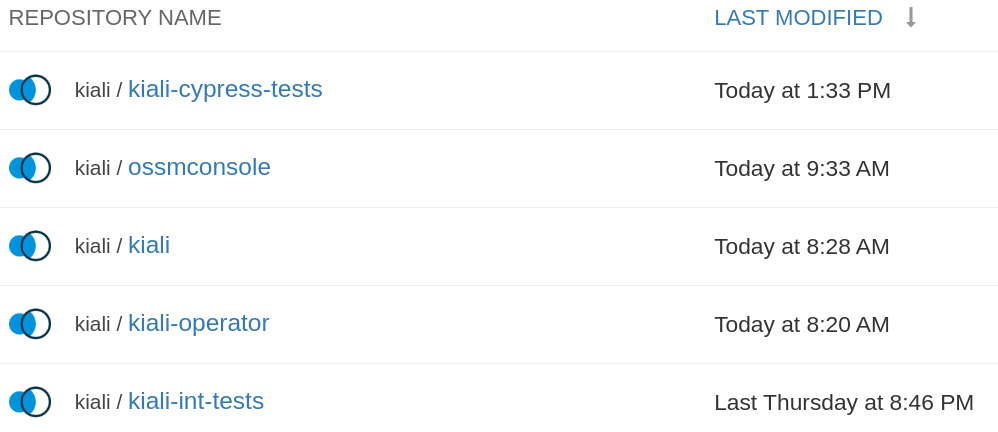998x432 pixels.
Task: Open the kiali repository link
Action: coord(149,245)
